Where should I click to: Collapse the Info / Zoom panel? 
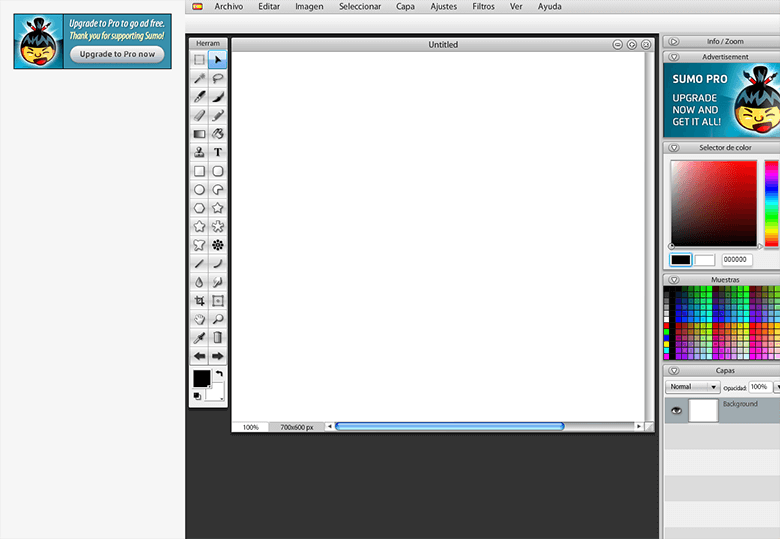(674, 42)
